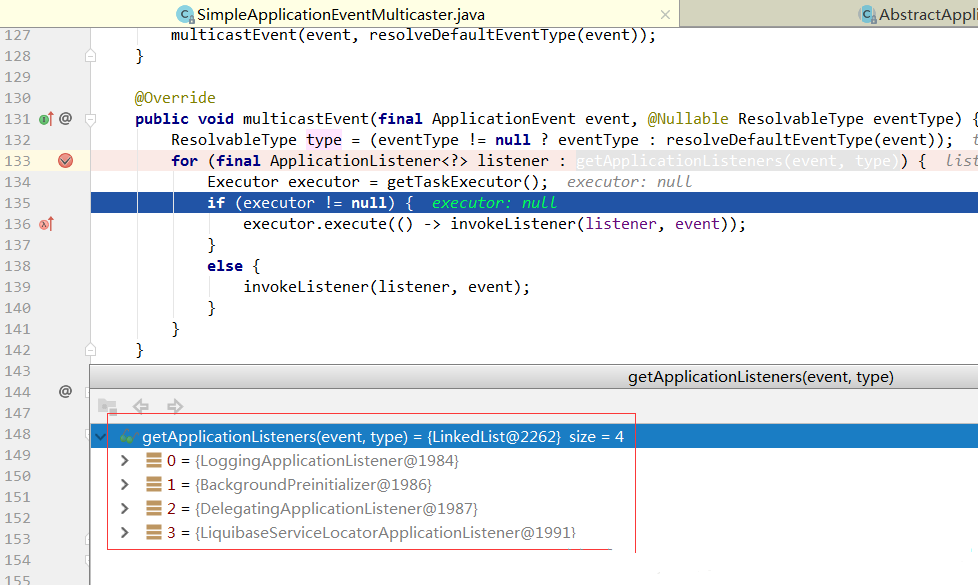Image resolution: width=978 pixels, height=585 pixels.
Task: Toggle the breakpoint on line 133
Action: pyautogui.click(x=66, y=161)
